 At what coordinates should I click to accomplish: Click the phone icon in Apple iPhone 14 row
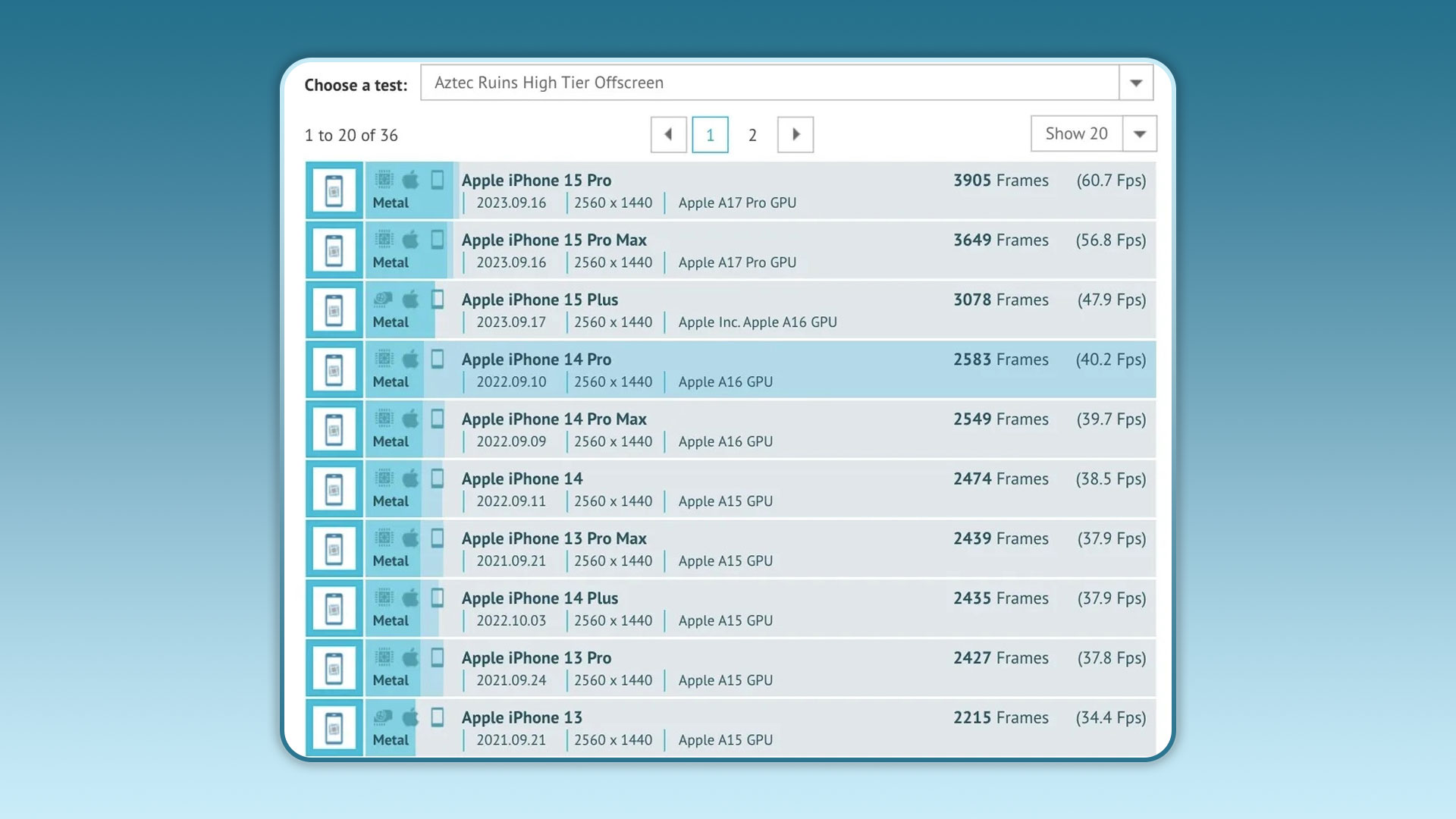click(x=438, y=479)
